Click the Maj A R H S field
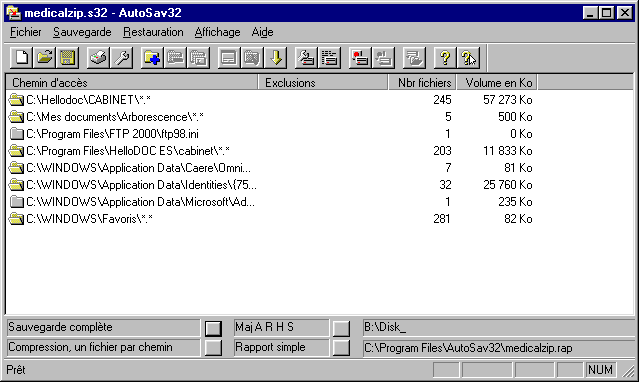Screen dimensions: 639x382 (x=281, y=327)
